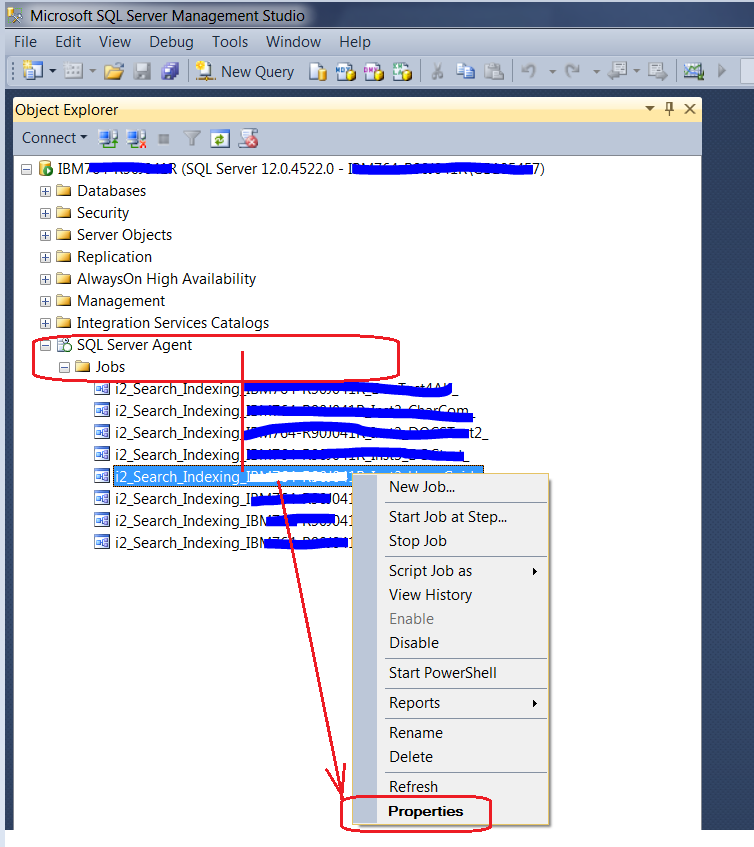Click the Copy toolbar icon
This screenshot has width=754, height=847.
(465, 71)
